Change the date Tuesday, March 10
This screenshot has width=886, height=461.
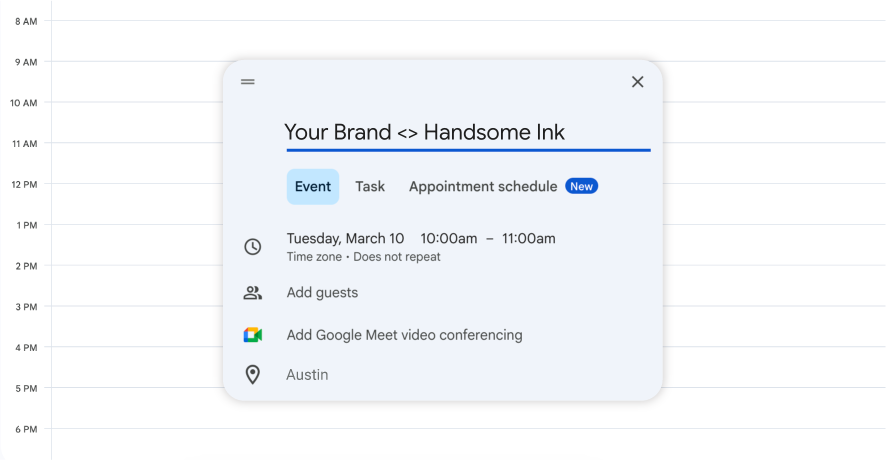pos(345,238)
